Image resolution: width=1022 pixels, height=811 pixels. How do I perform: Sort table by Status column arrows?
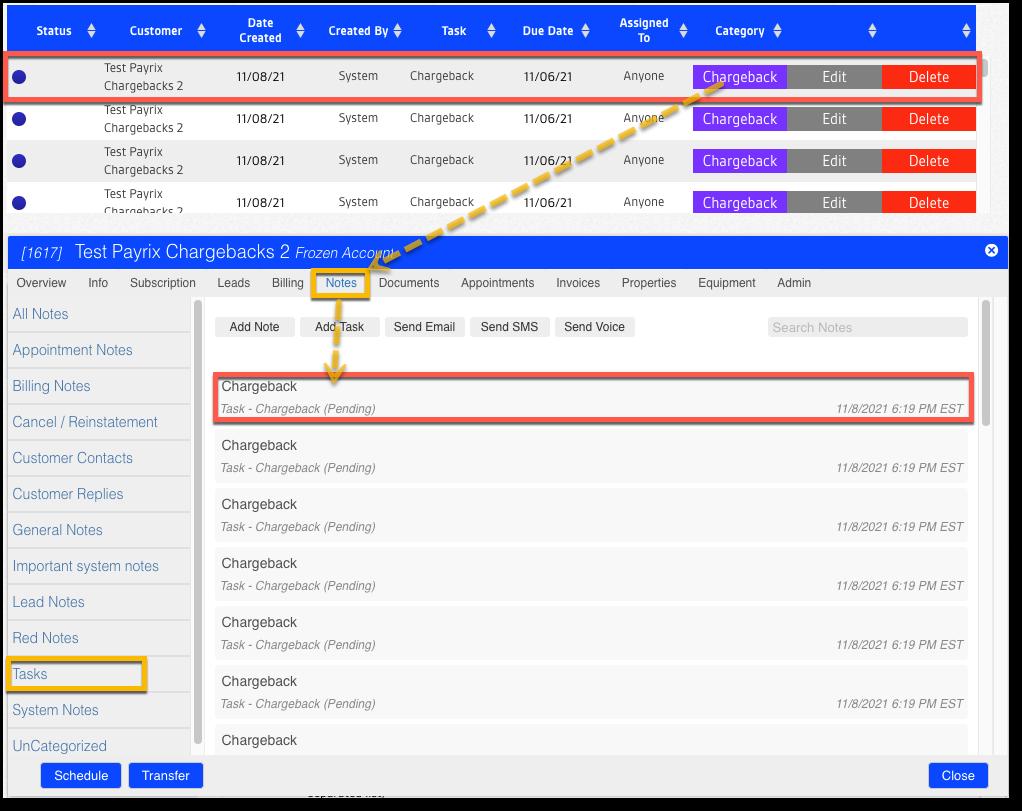click(91, 31)
